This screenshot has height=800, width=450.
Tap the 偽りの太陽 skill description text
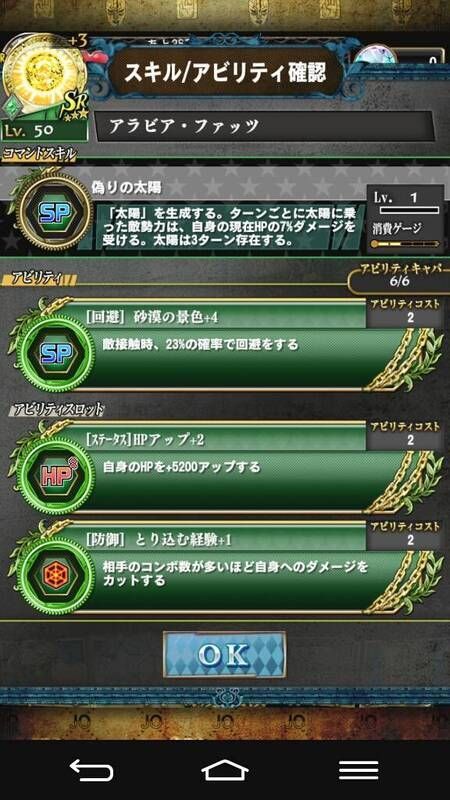point(231,226)
